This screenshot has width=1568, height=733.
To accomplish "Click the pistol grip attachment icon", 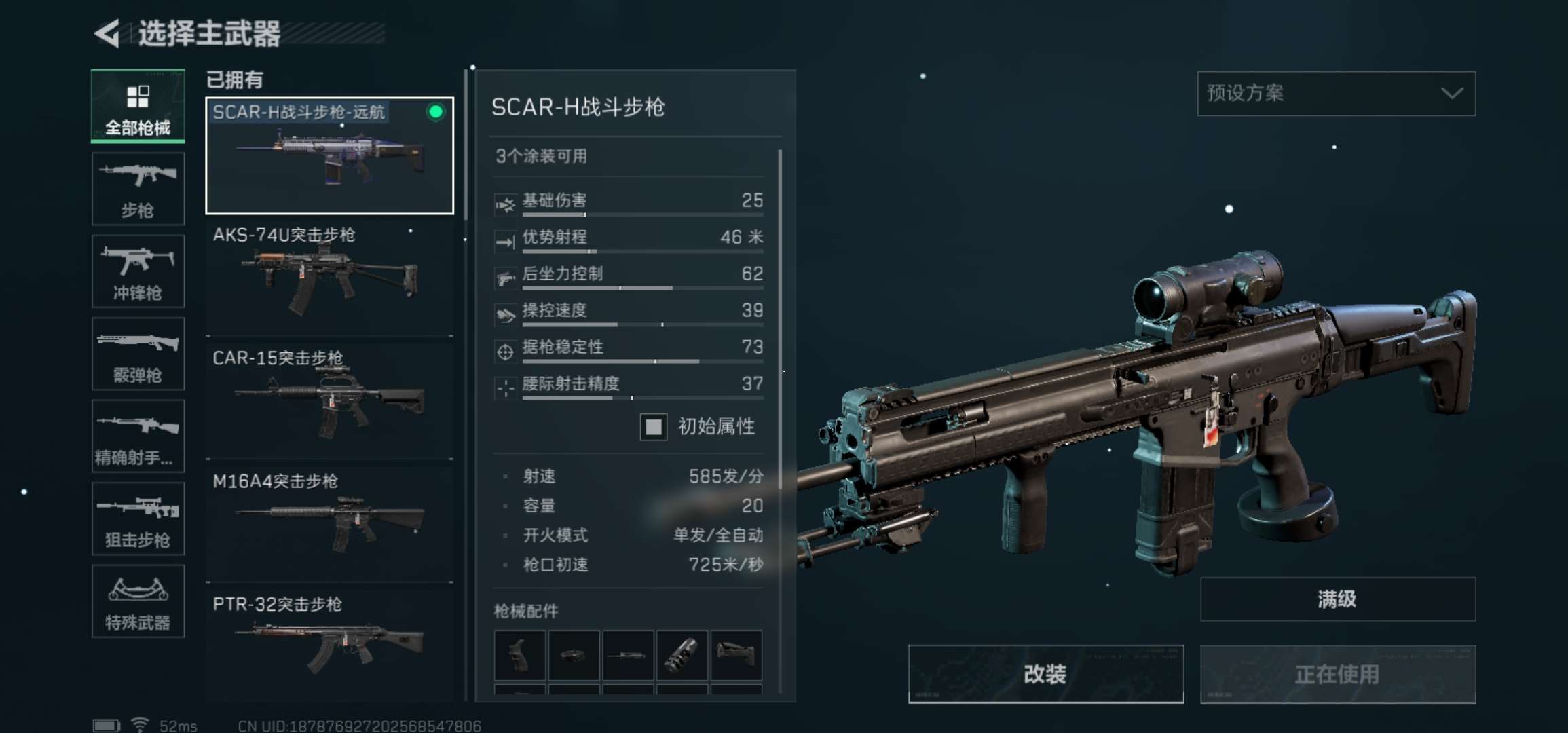I will (519, 656).
